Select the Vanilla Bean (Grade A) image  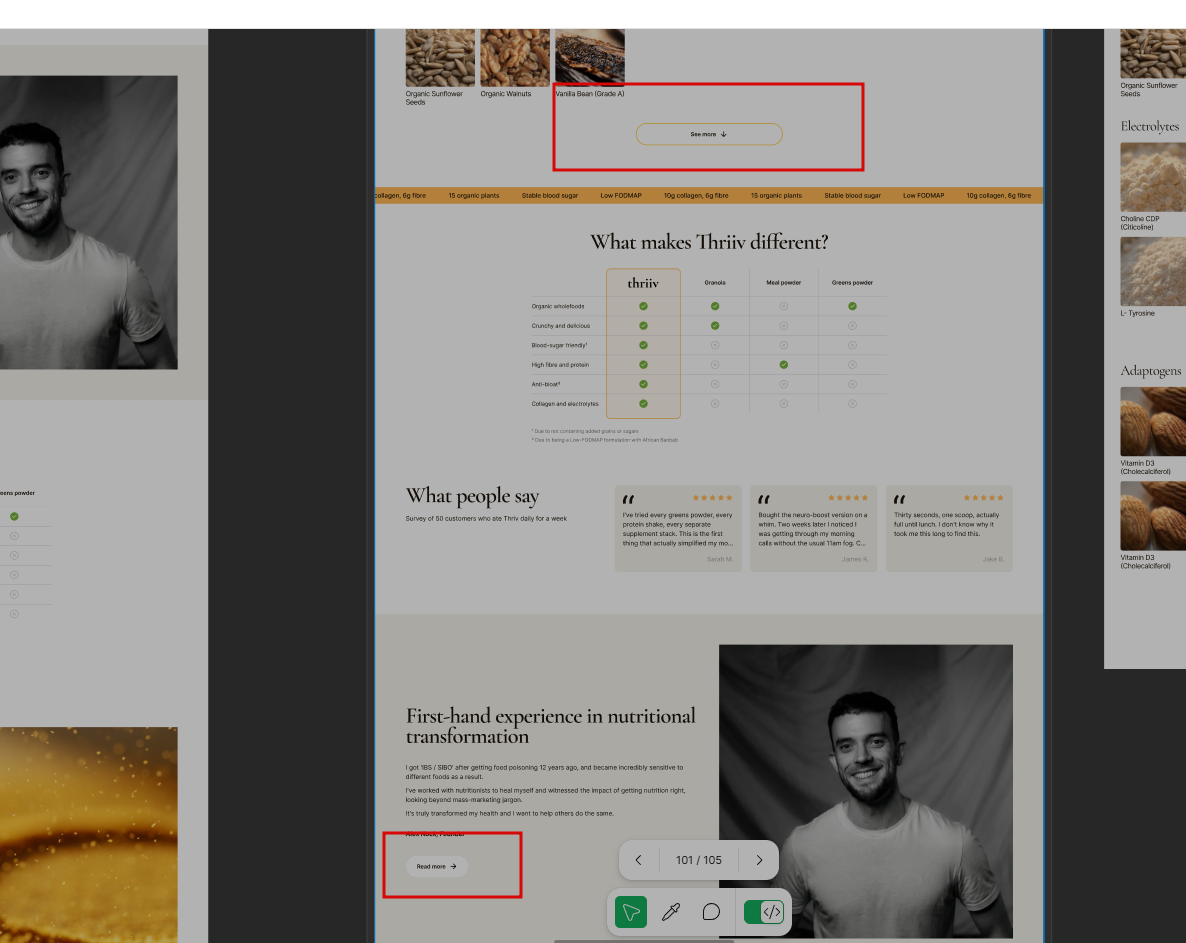point(590,57)
